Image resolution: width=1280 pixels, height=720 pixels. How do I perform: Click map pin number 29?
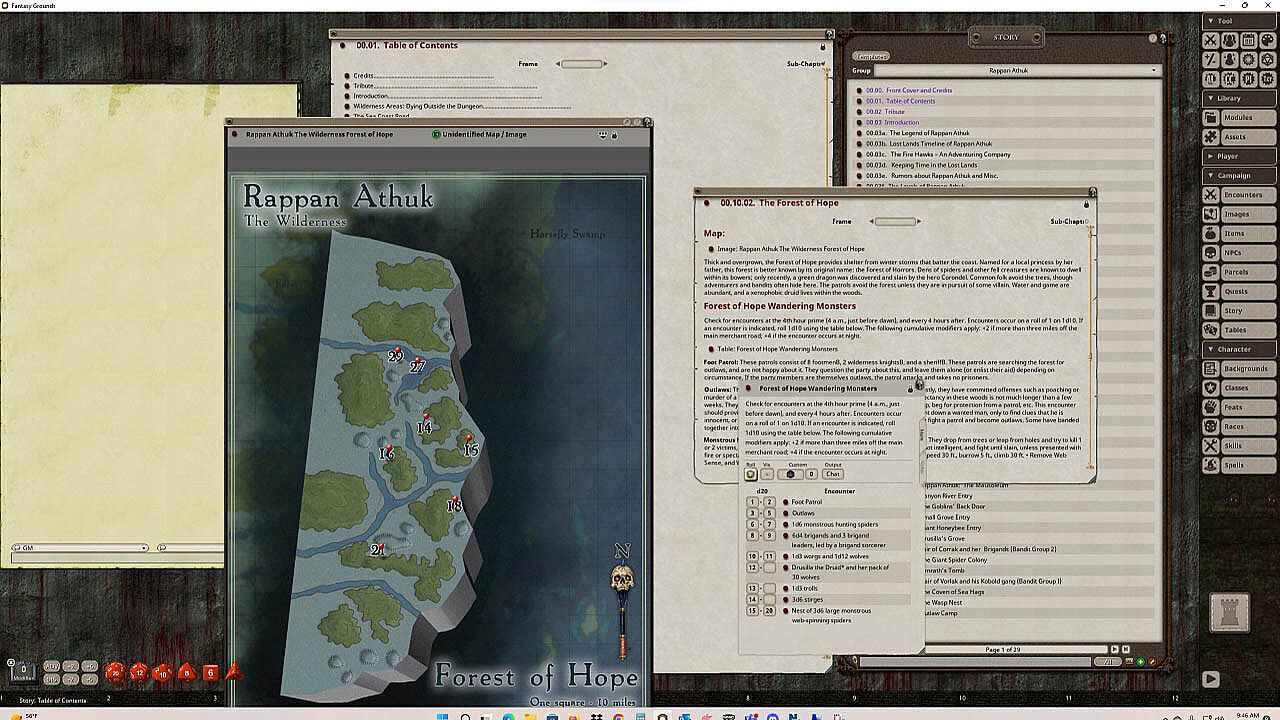click(396, 355)
